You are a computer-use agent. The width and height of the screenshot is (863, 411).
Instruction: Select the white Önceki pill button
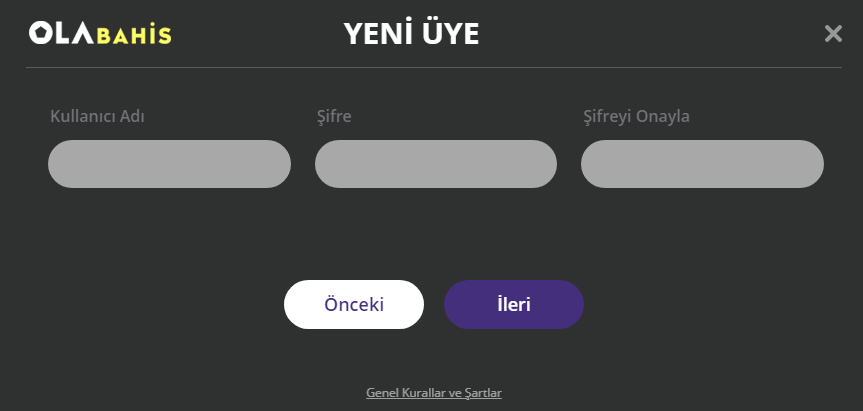pyautogui.click(x=354, y=304)
